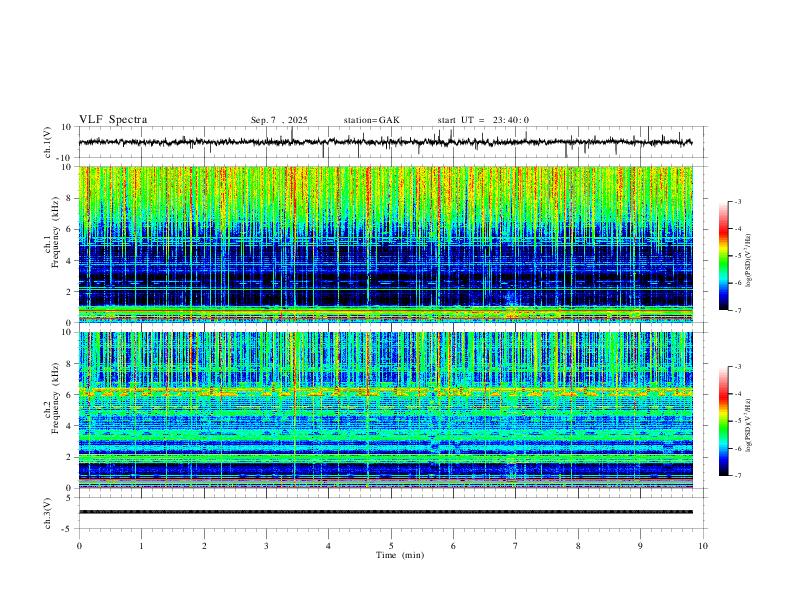Click tick label 10 on the Time axis
The image size is (792, 612).
[x=703, y=546]
